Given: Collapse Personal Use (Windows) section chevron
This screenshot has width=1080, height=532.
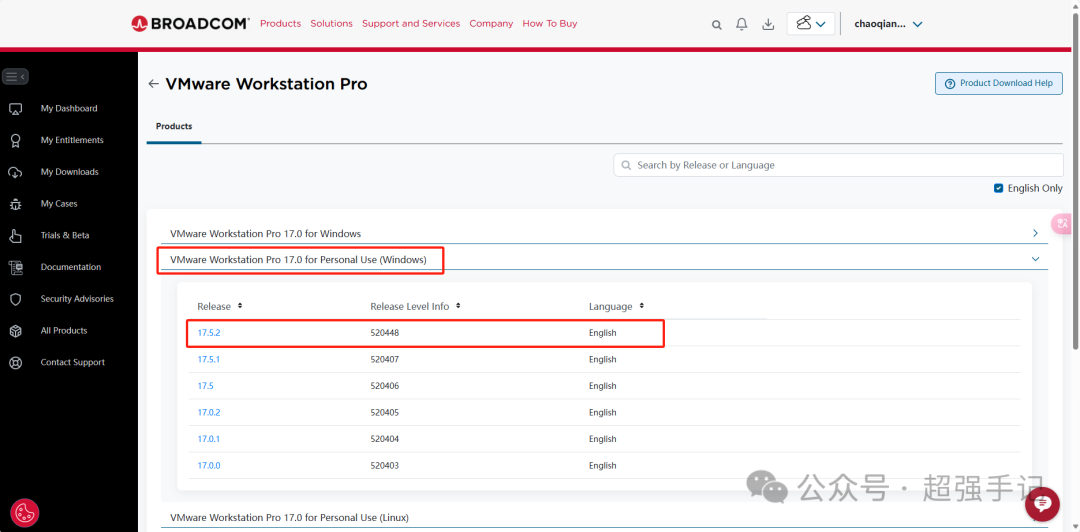Looking at the screenshot, I should pos(1035,259).
